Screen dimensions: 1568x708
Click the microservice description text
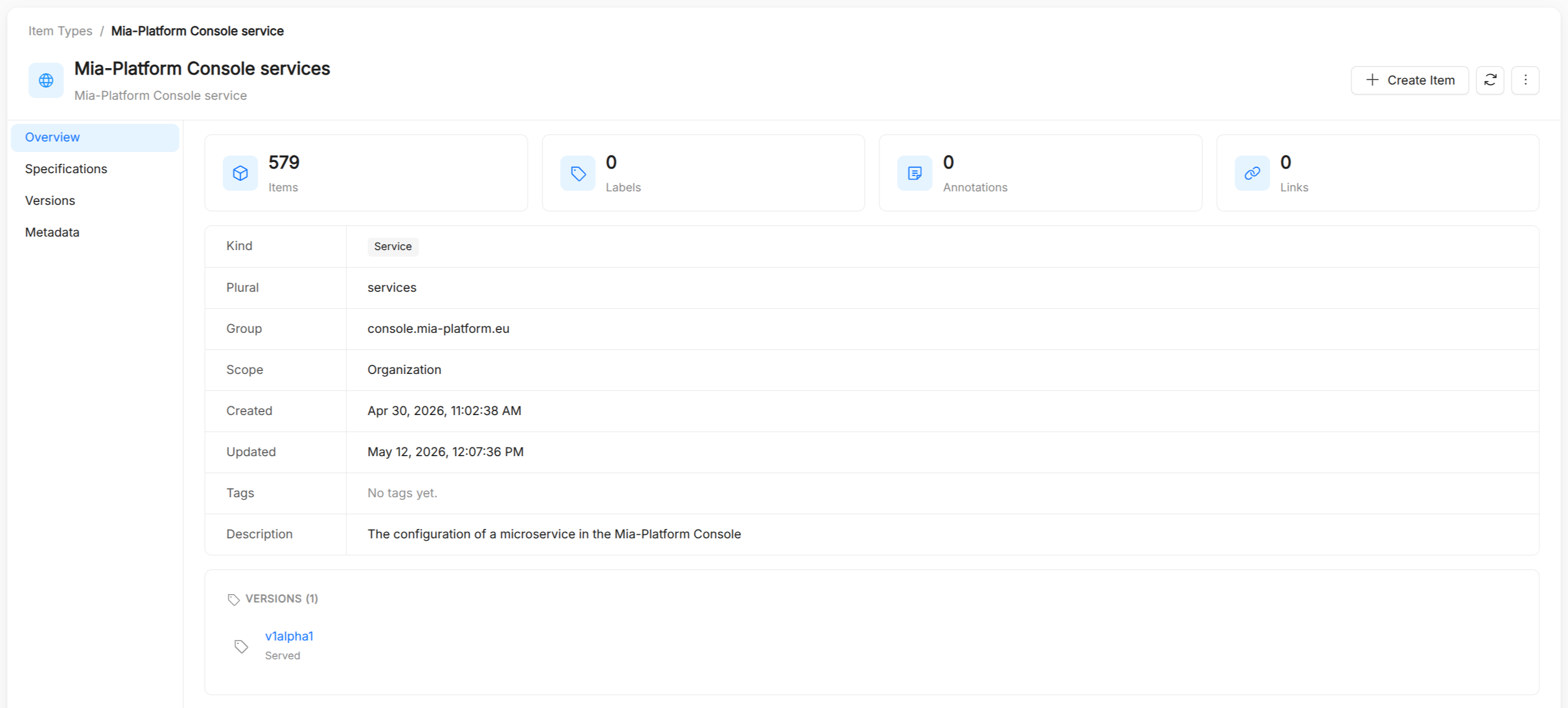tap(554, 534)
